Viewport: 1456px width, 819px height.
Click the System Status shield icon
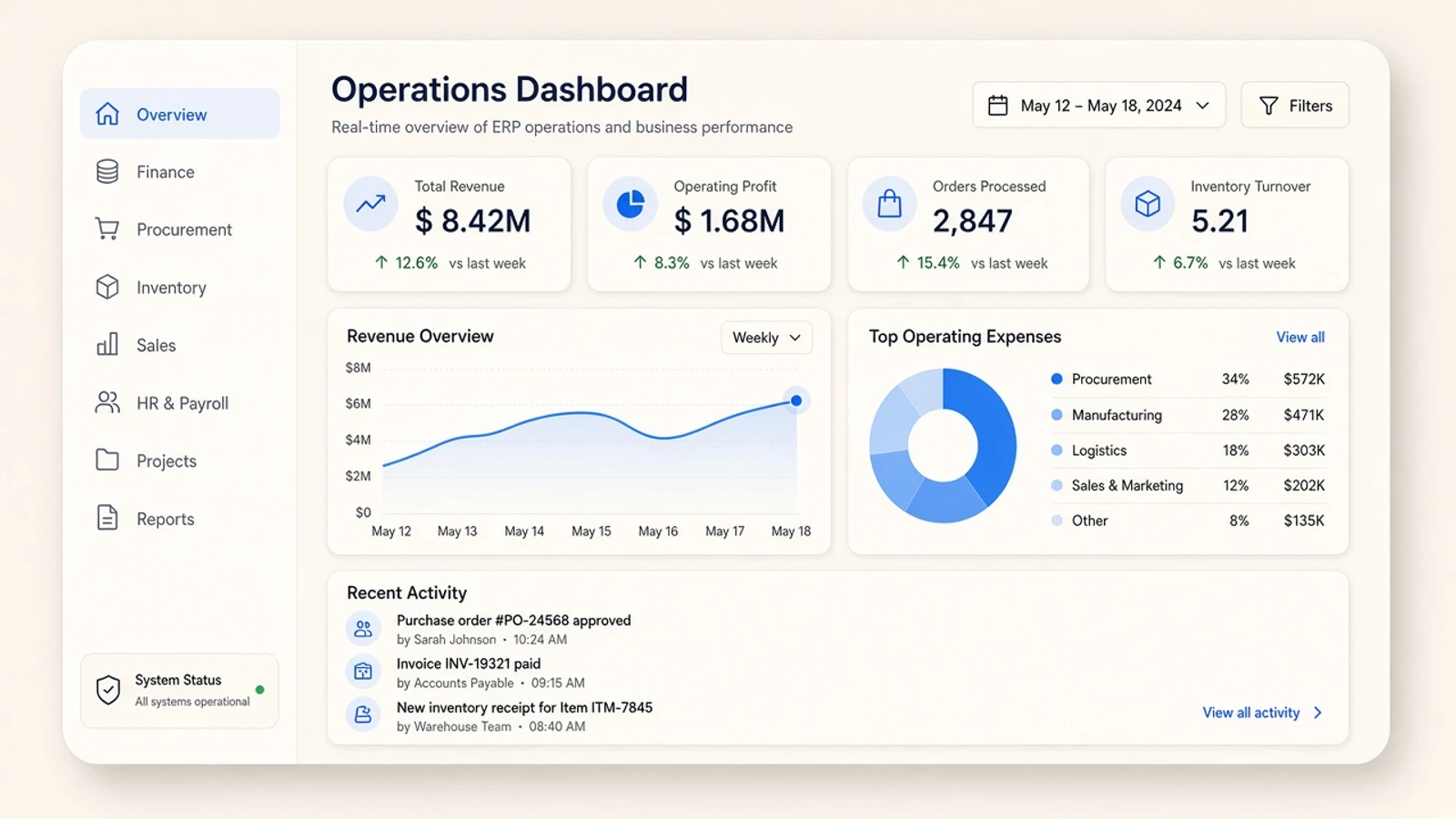click(108, 690)
